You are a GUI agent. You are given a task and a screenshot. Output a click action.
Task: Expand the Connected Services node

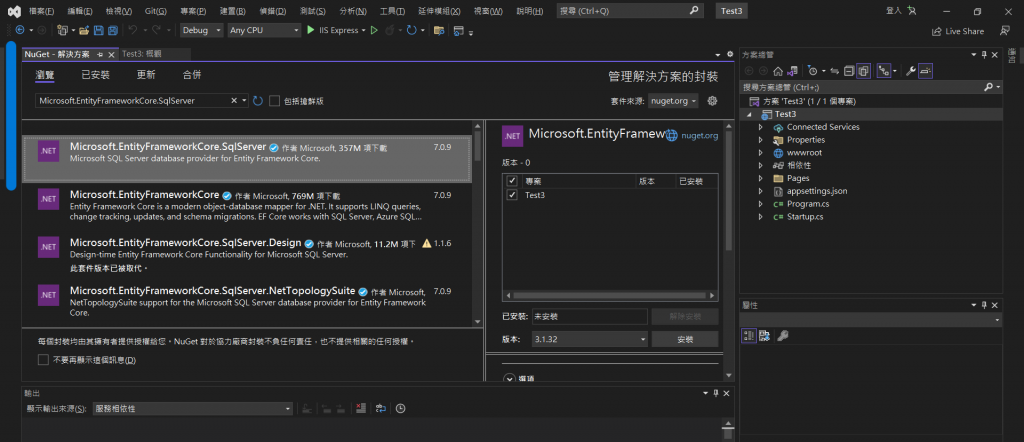point(760,127)
